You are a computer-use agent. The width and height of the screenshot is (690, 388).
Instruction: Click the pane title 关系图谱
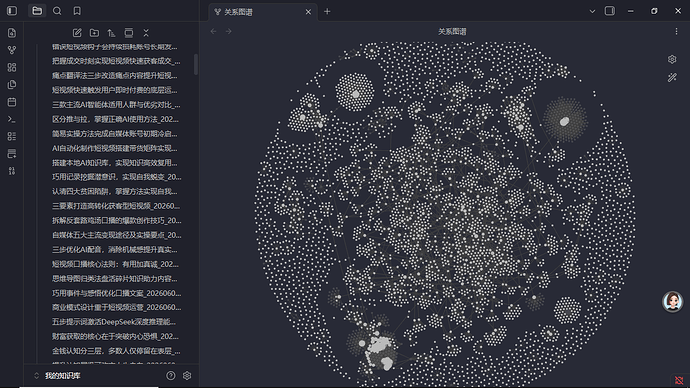pyautogui.click(x=452, y=32)
